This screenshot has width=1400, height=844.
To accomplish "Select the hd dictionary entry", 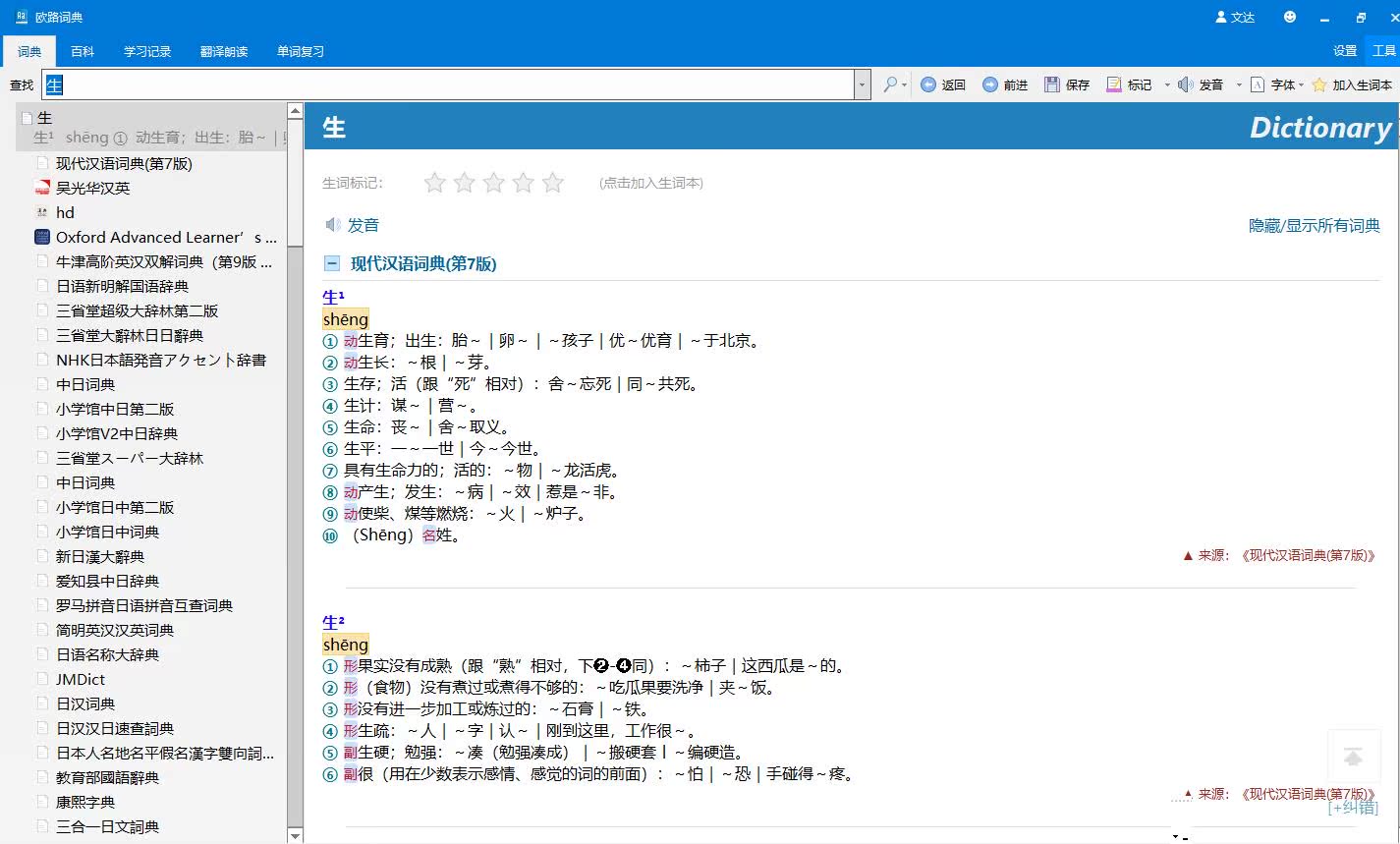I will 65,212.
